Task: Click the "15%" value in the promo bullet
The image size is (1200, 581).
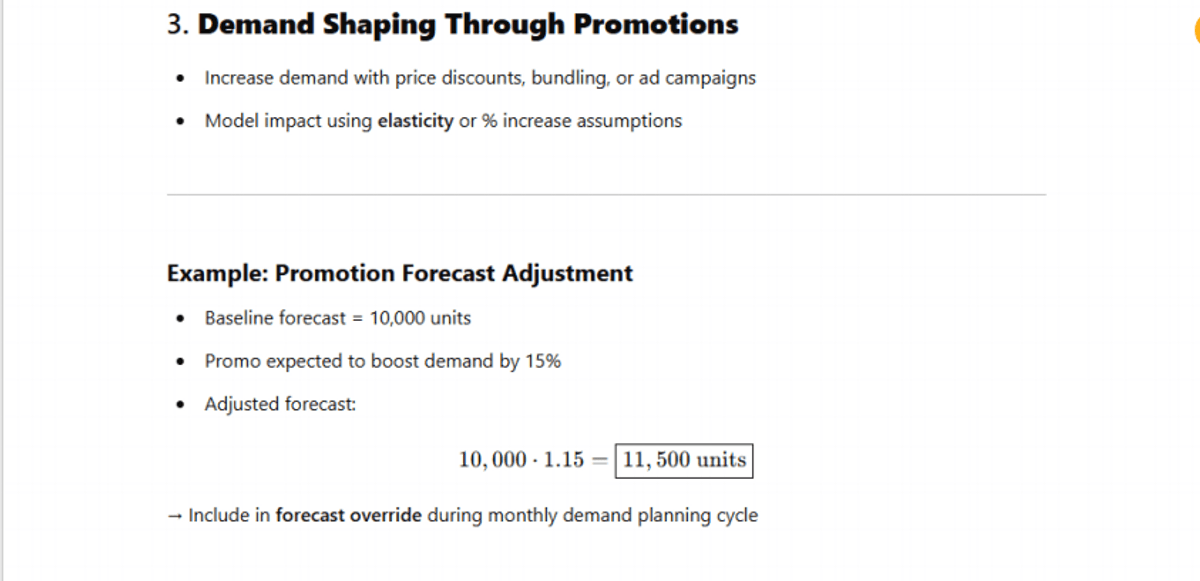Action: 543,361
